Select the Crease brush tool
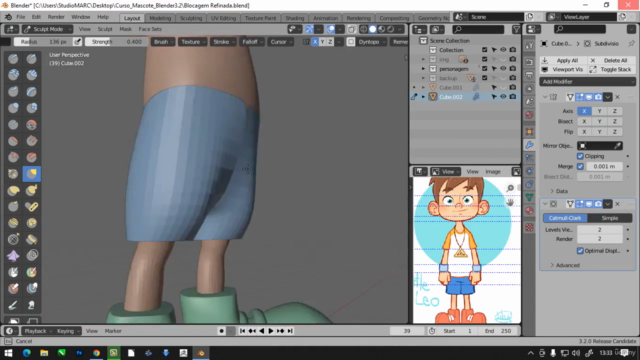The height and width of the screenshot is (360, 640). [13, 124]
